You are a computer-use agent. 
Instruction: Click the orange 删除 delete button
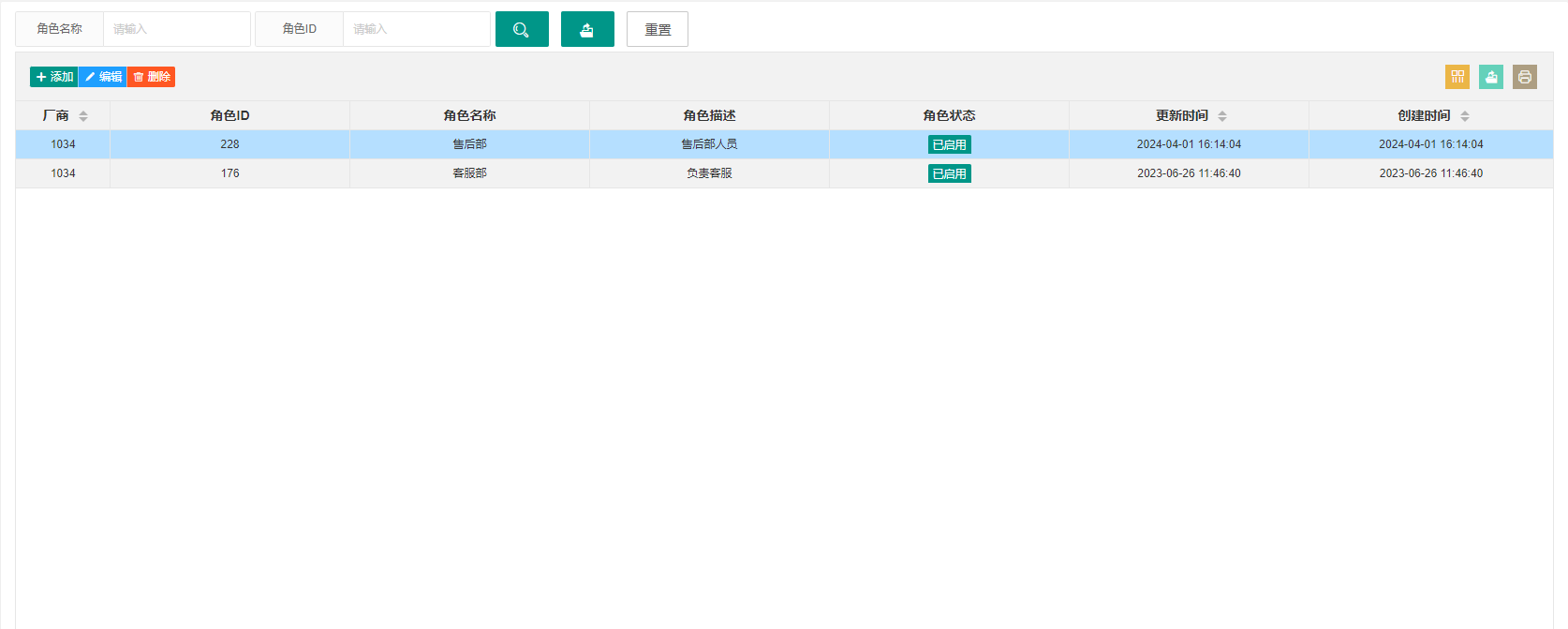[152, 77]
